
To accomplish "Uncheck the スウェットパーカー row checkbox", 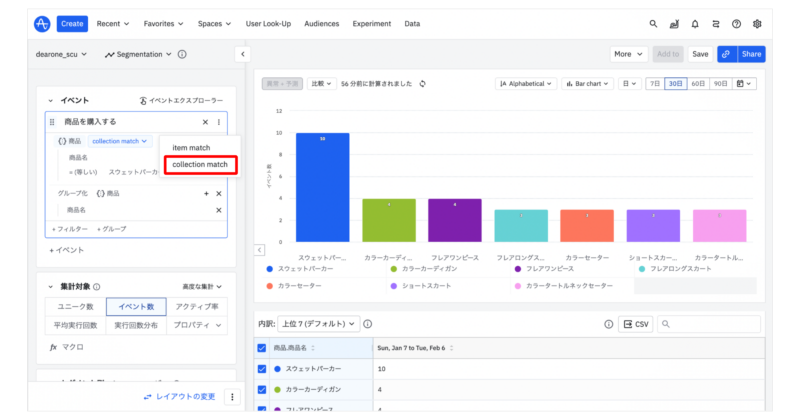I will click(262, 369).
